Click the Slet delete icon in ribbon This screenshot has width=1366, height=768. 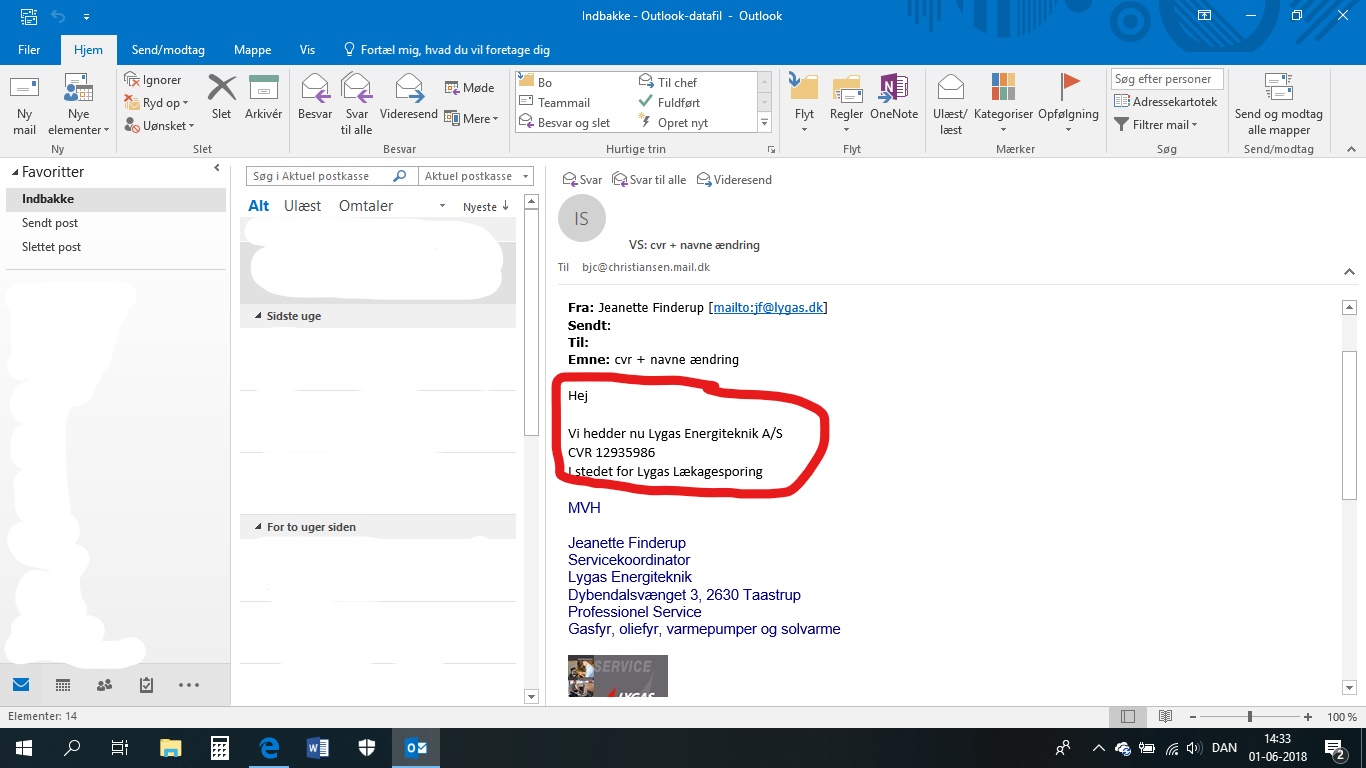[221, 91]
